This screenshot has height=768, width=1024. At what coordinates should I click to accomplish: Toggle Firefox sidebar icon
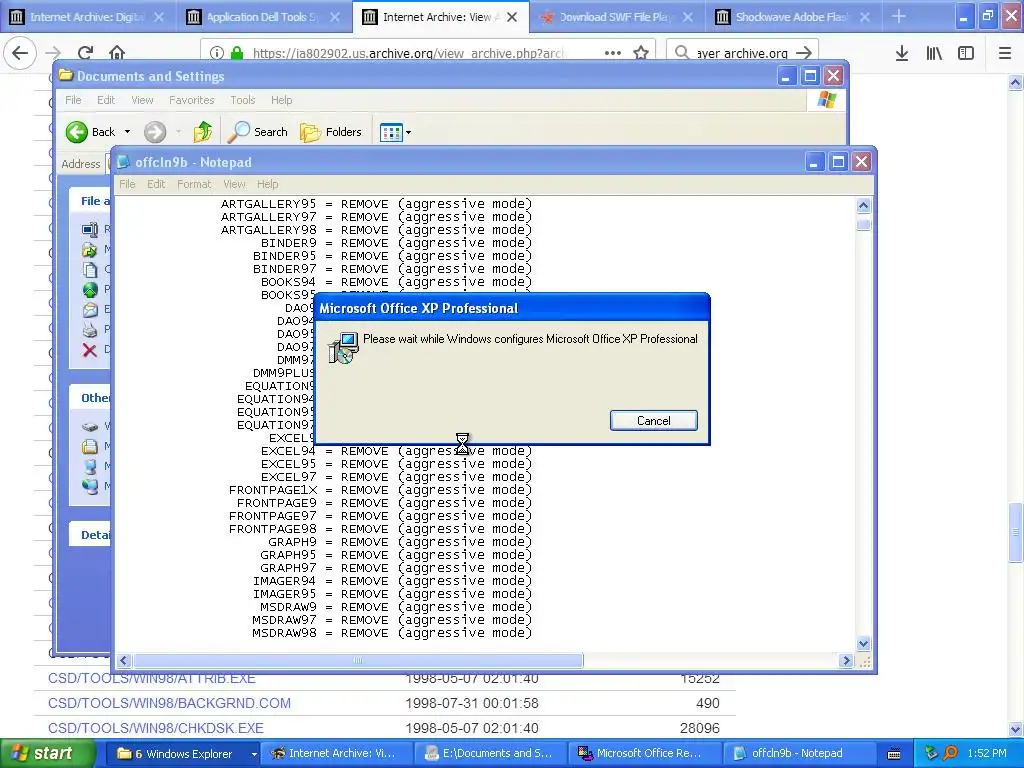(966, 53)
